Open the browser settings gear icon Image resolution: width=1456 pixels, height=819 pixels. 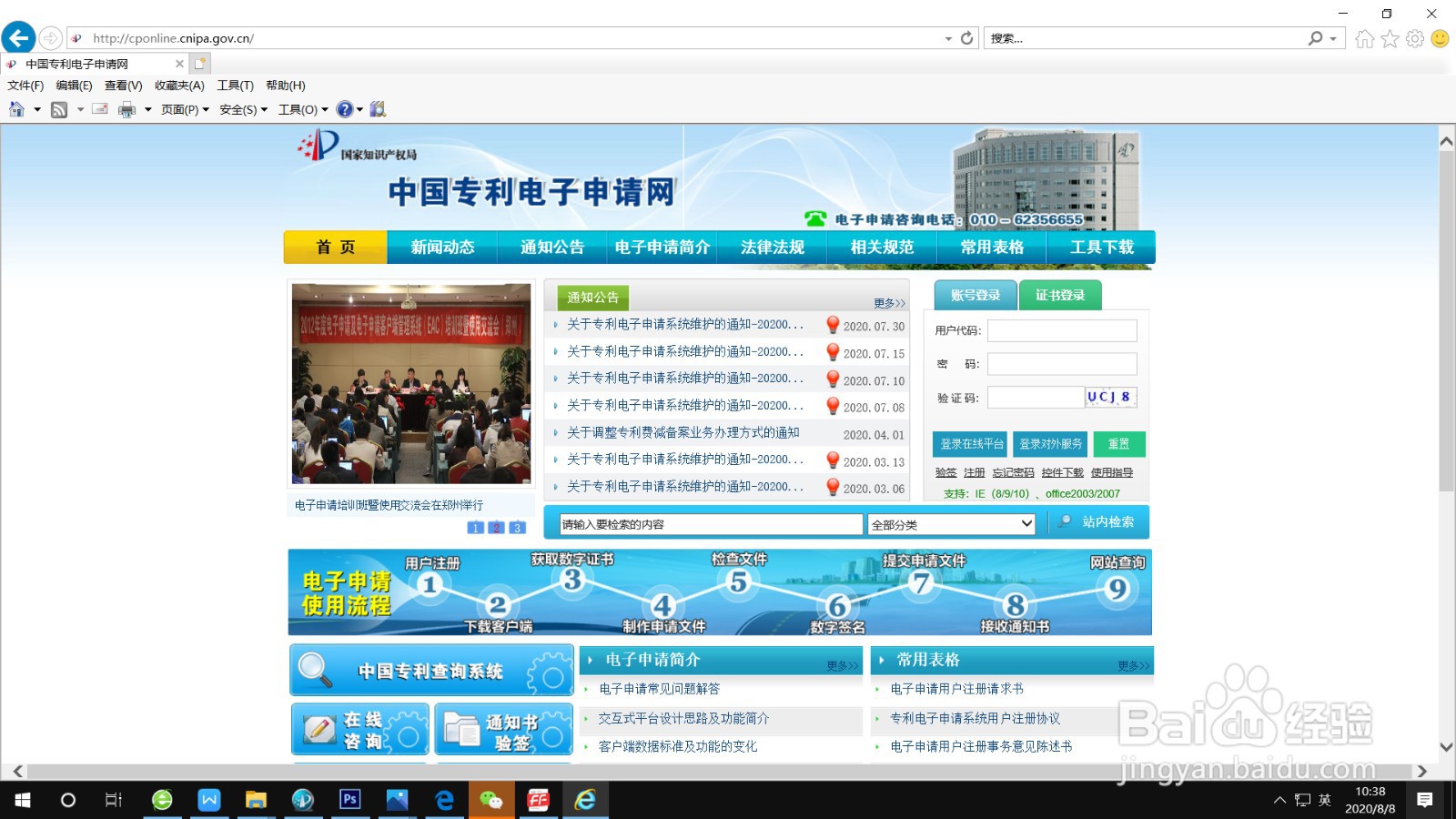tap(1414, 38)
